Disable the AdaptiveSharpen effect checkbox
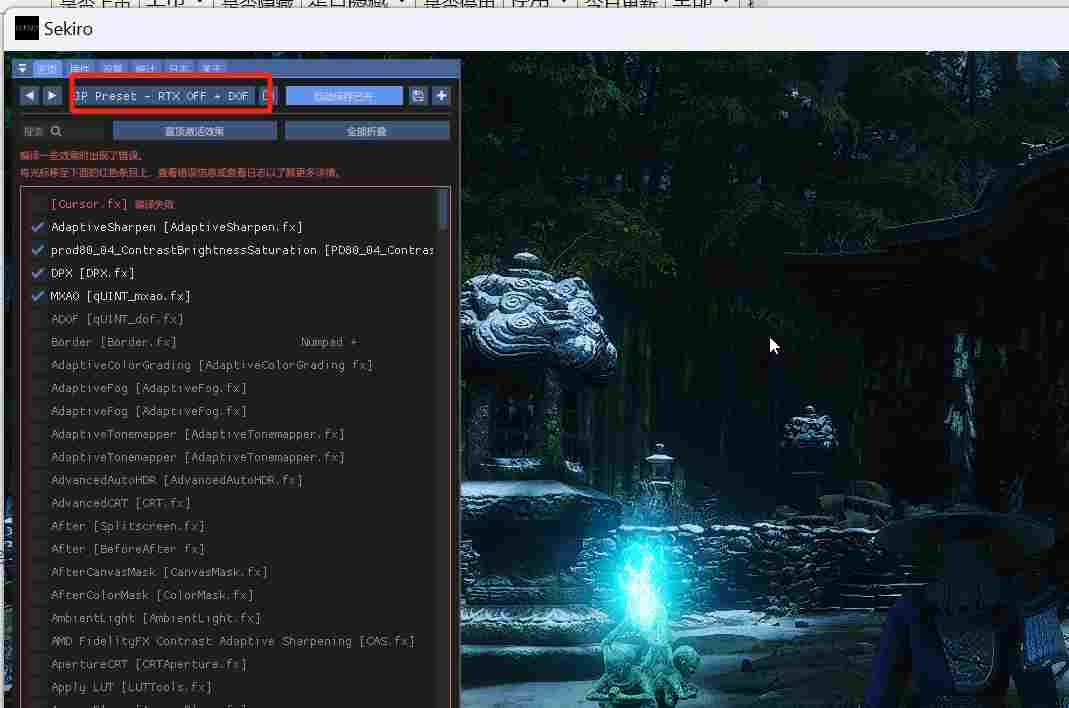This screenshot has height=708, width=1069. click(x=38, y=227)
